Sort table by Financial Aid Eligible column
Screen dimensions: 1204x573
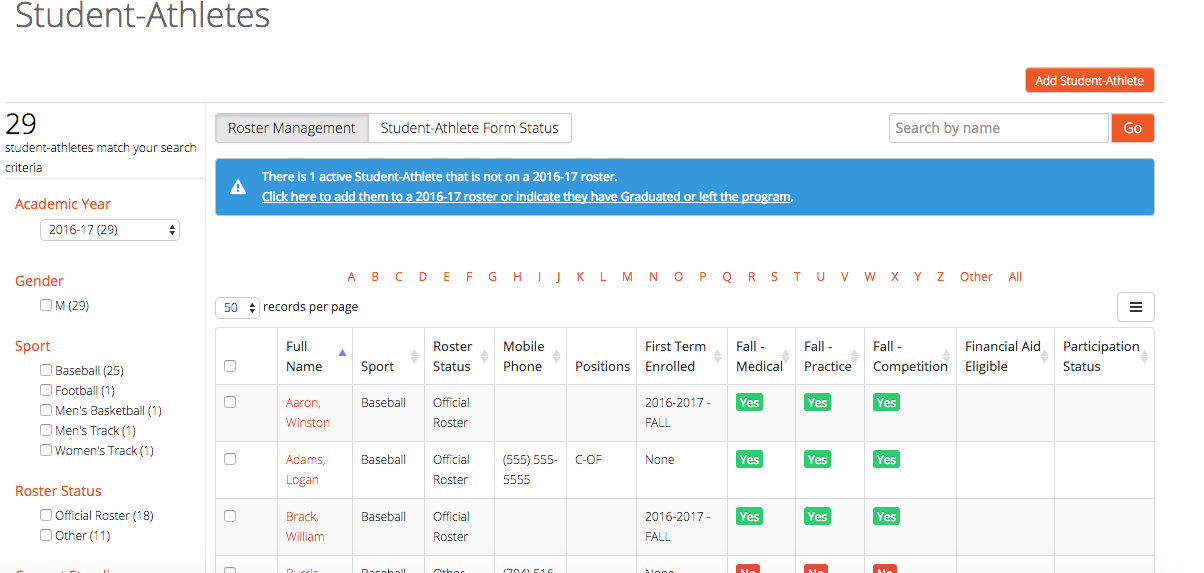click(1044, 357)
